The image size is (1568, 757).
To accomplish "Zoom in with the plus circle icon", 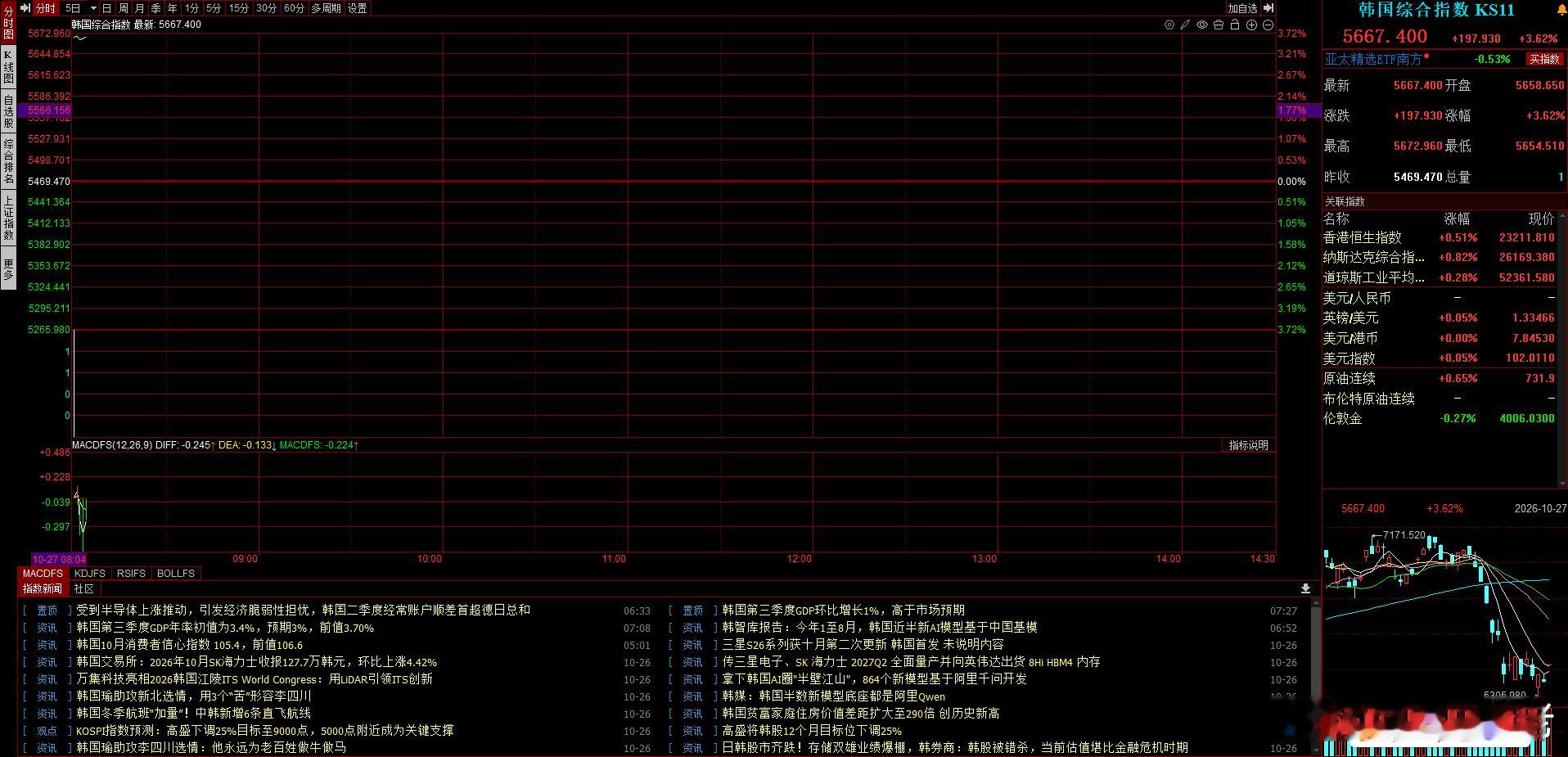I will click(1251, 25).
